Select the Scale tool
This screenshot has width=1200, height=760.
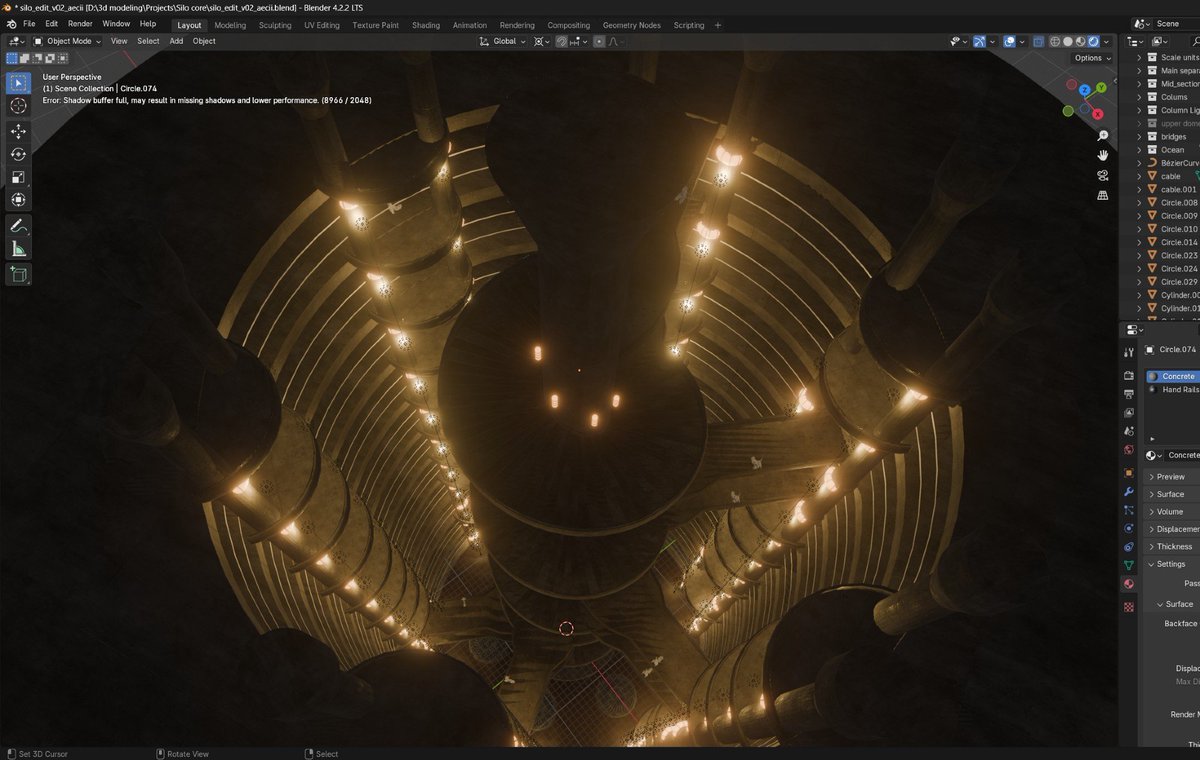(x=18, y=177)
